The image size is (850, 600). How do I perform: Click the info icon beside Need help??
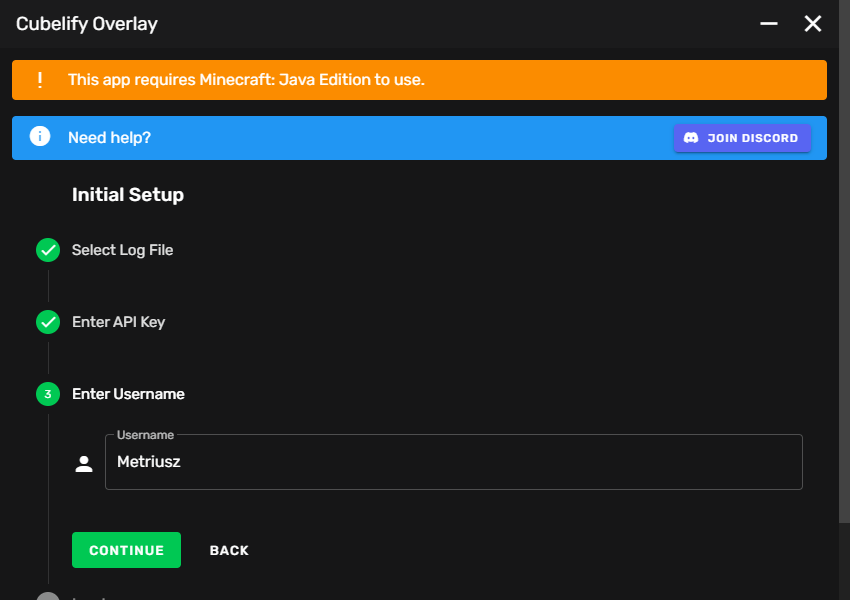tap(40, 137)
